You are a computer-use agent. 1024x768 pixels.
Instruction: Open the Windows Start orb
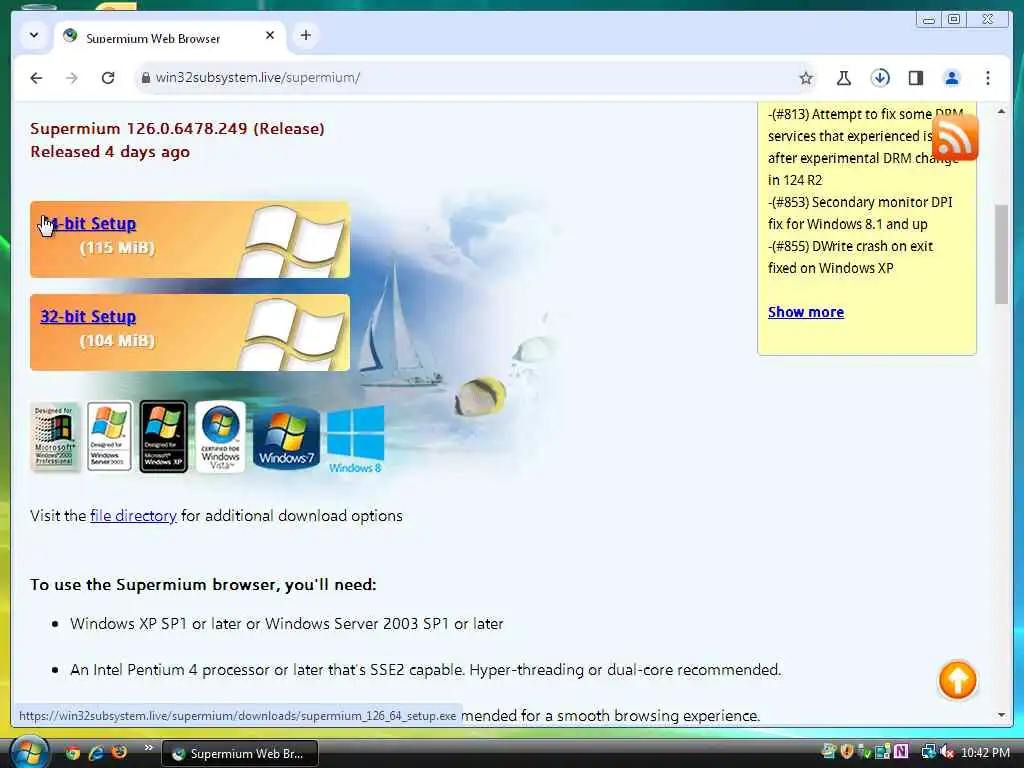tap(29, 752)
